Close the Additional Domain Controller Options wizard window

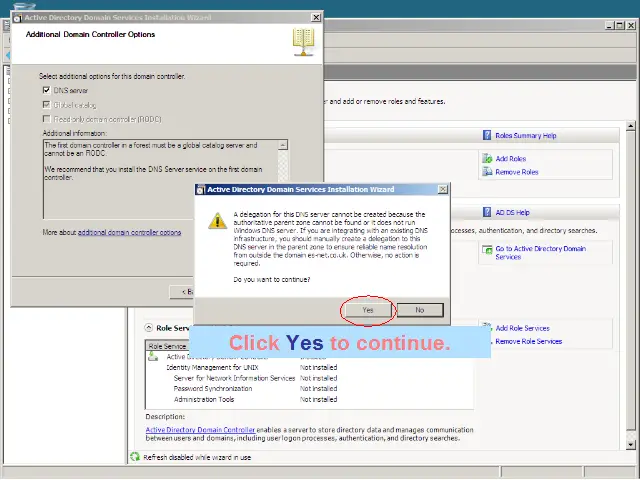point(316,17)
